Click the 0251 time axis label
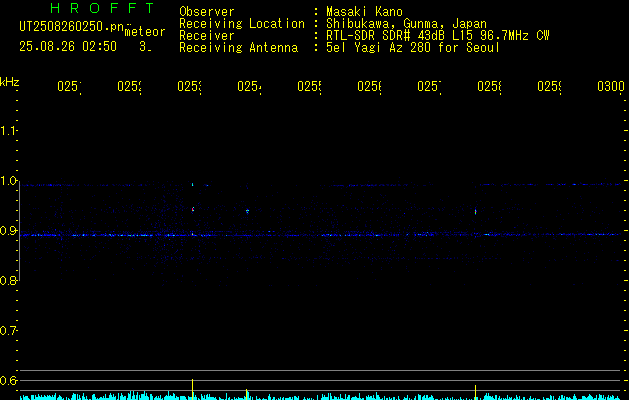629x400 pixels. 69,86
